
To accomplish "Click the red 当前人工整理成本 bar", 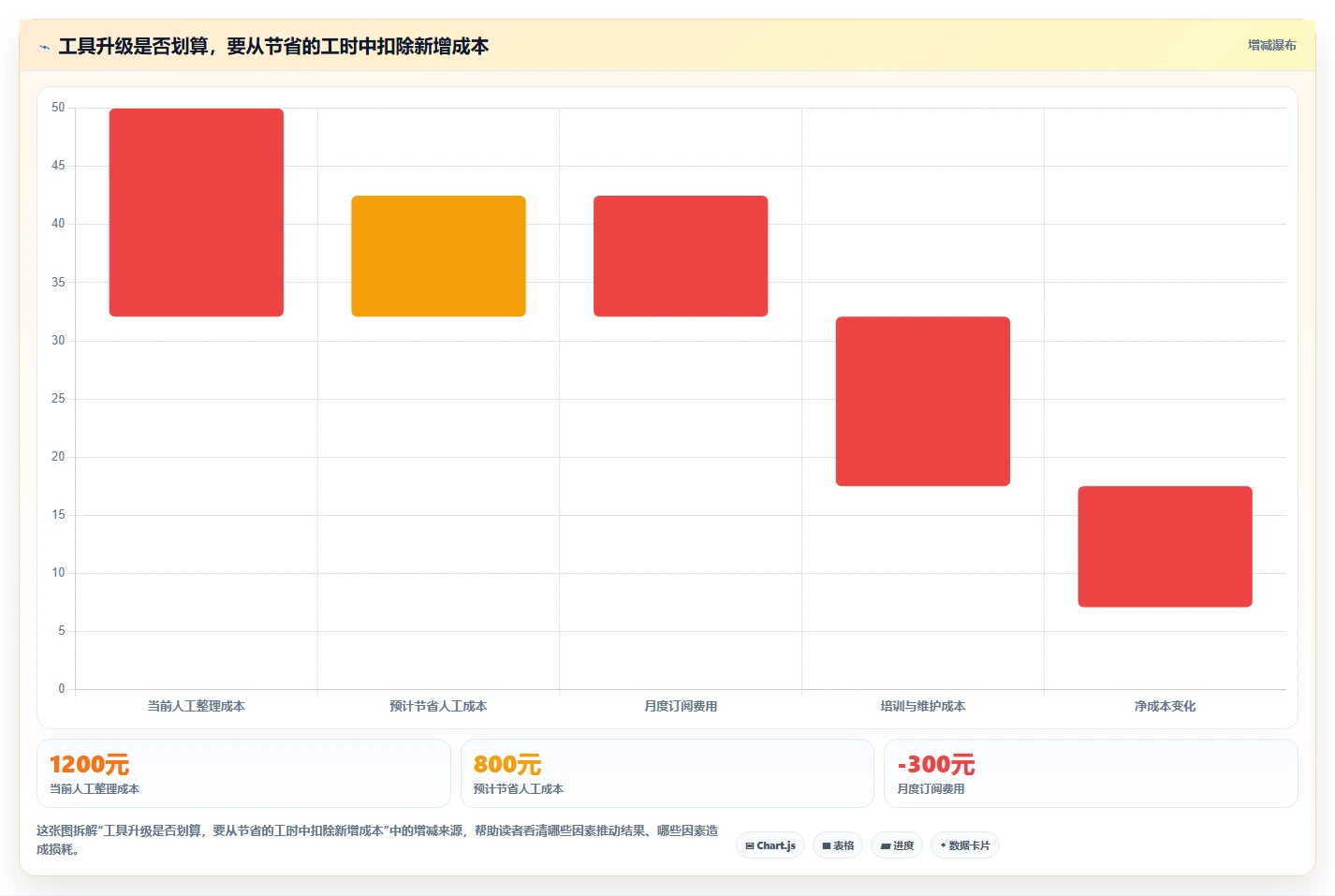I will (x=197, y=213).
